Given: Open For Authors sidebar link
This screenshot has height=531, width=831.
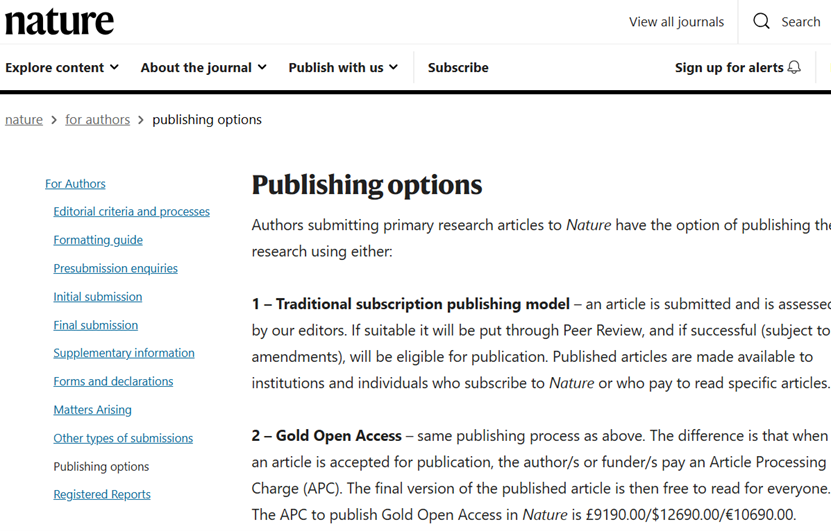Looking at the screenshot, I should point(75,183).
